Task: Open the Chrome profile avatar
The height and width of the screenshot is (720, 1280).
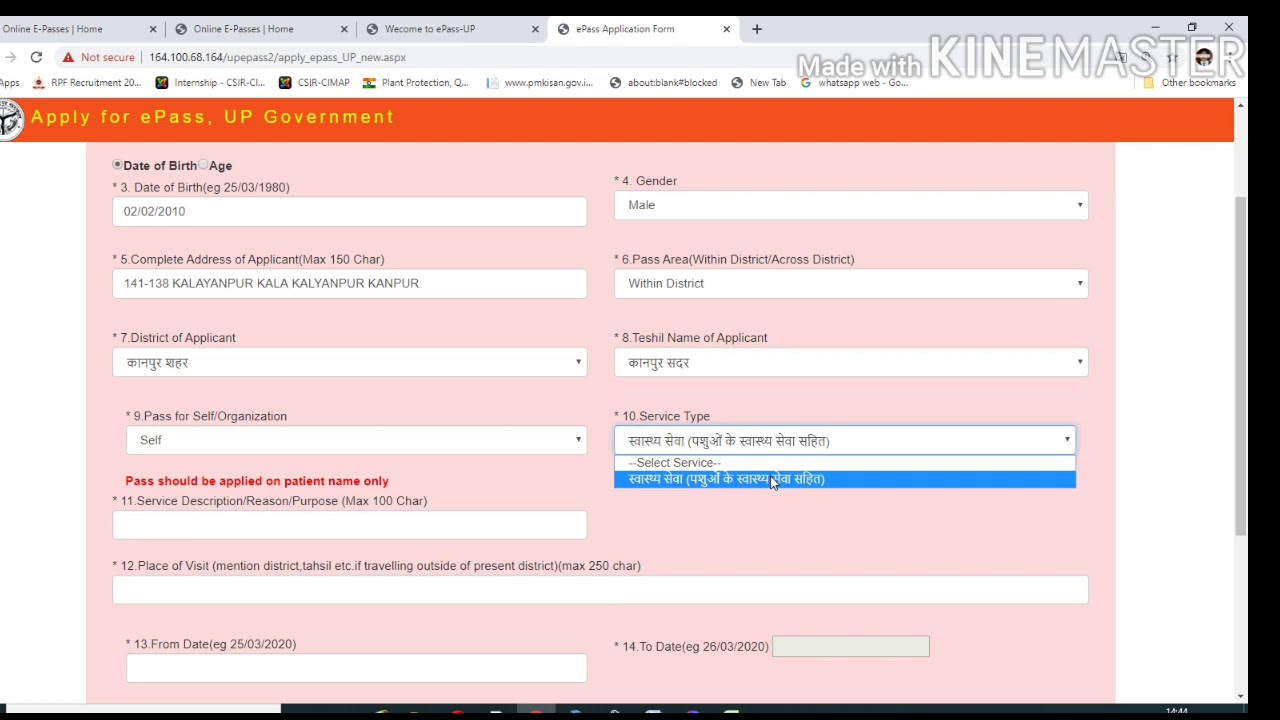Action: 1204,57
